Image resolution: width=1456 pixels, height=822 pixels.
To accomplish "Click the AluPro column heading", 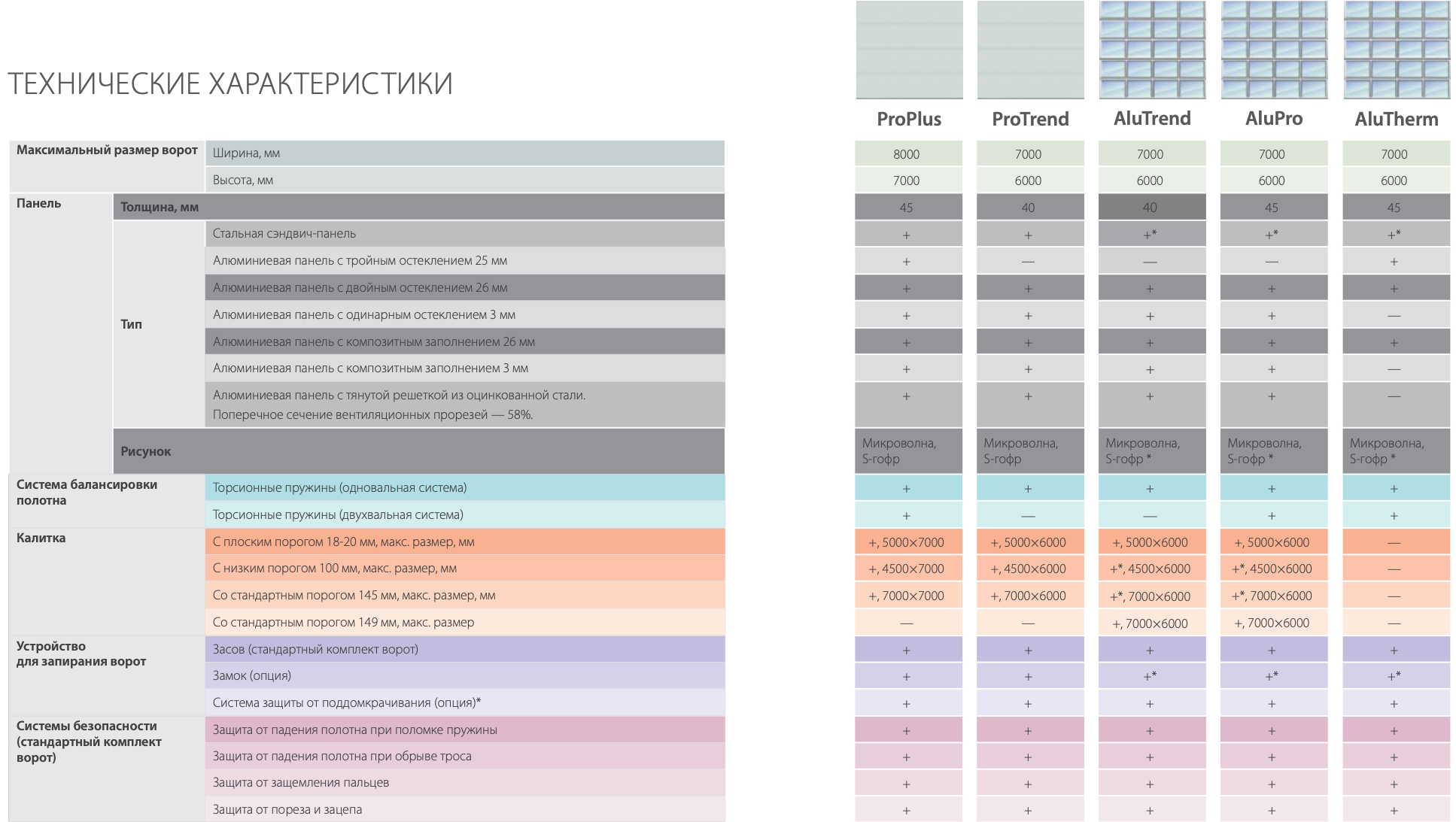I will (x=1274, y=119).
